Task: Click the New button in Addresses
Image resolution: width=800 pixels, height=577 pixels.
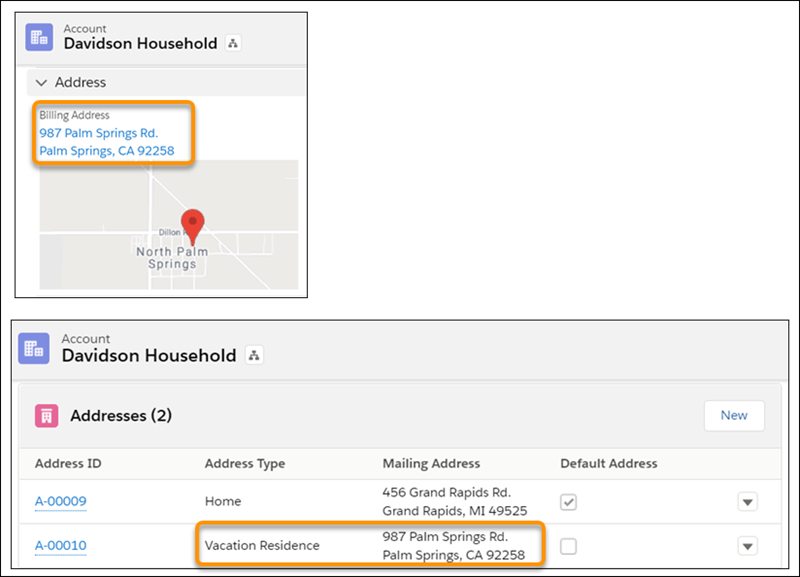Action: 734,415
